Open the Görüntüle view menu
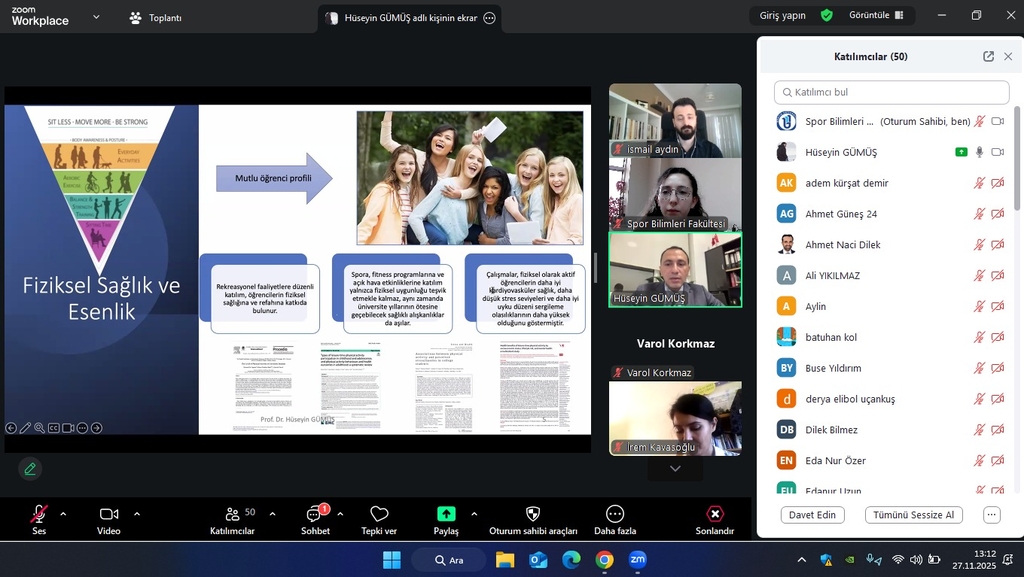This screenshot has height=577, width=1024. pyautogui.click(x=875, y=16)
